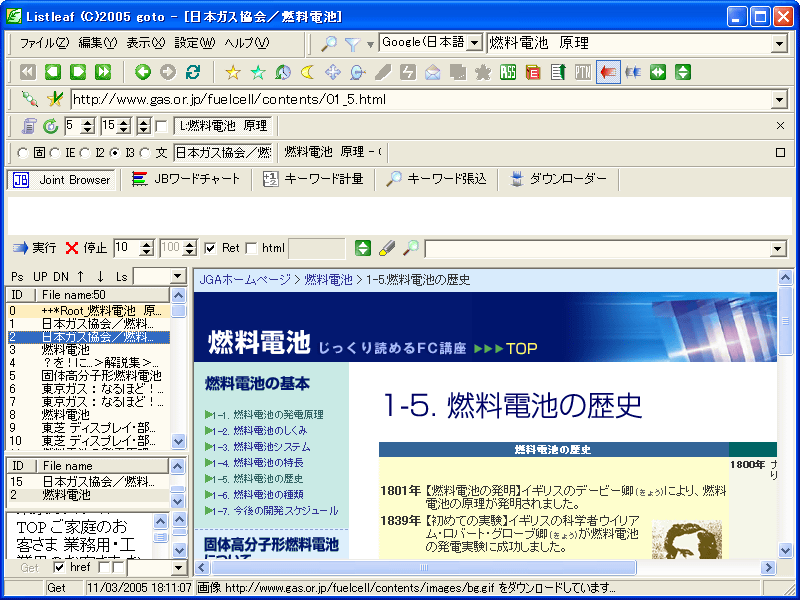
Task: Click the scroll document icon
Action: (28, 126)
